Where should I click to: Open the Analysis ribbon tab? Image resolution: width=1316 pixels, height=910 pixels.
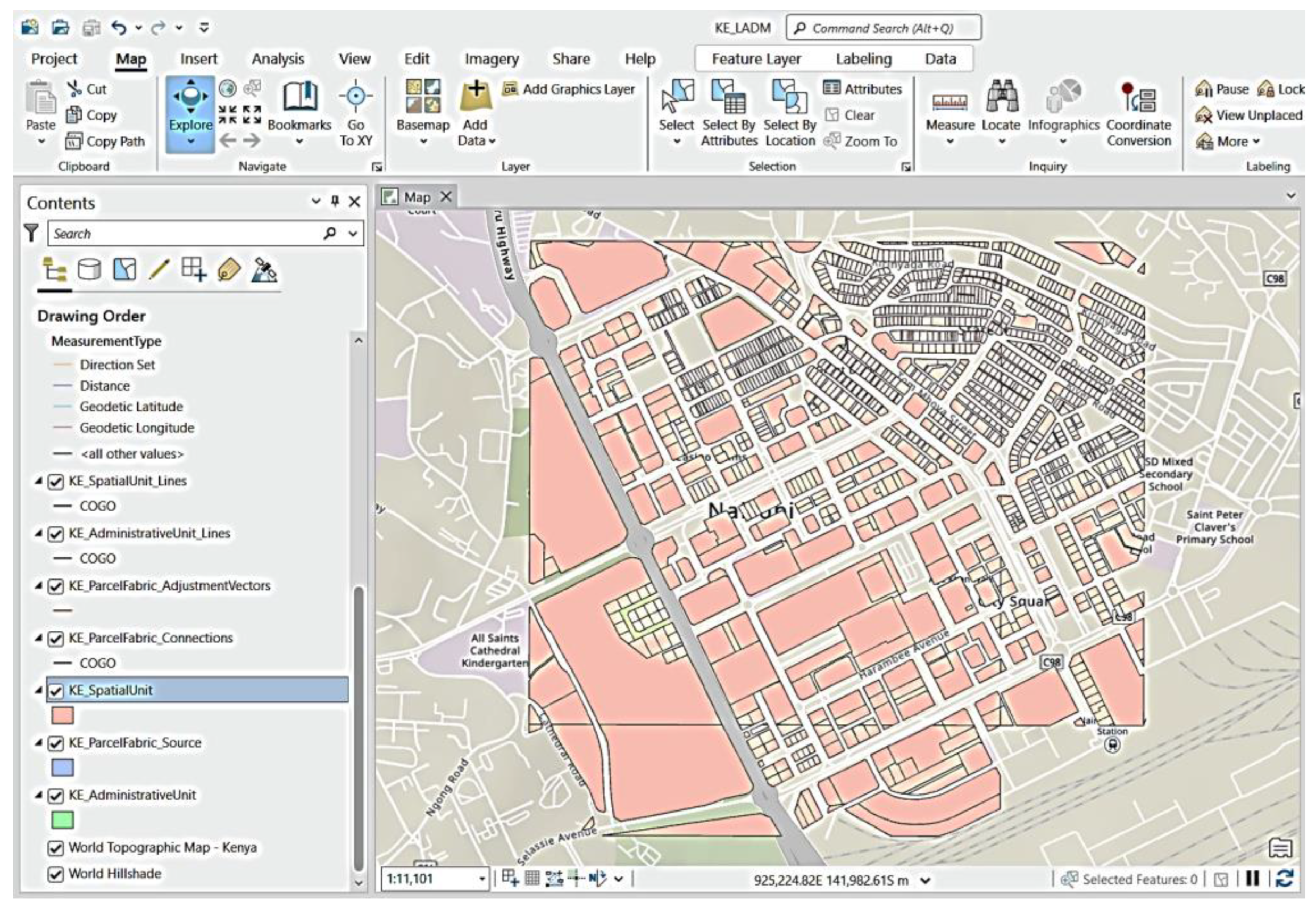click(278, 59)
